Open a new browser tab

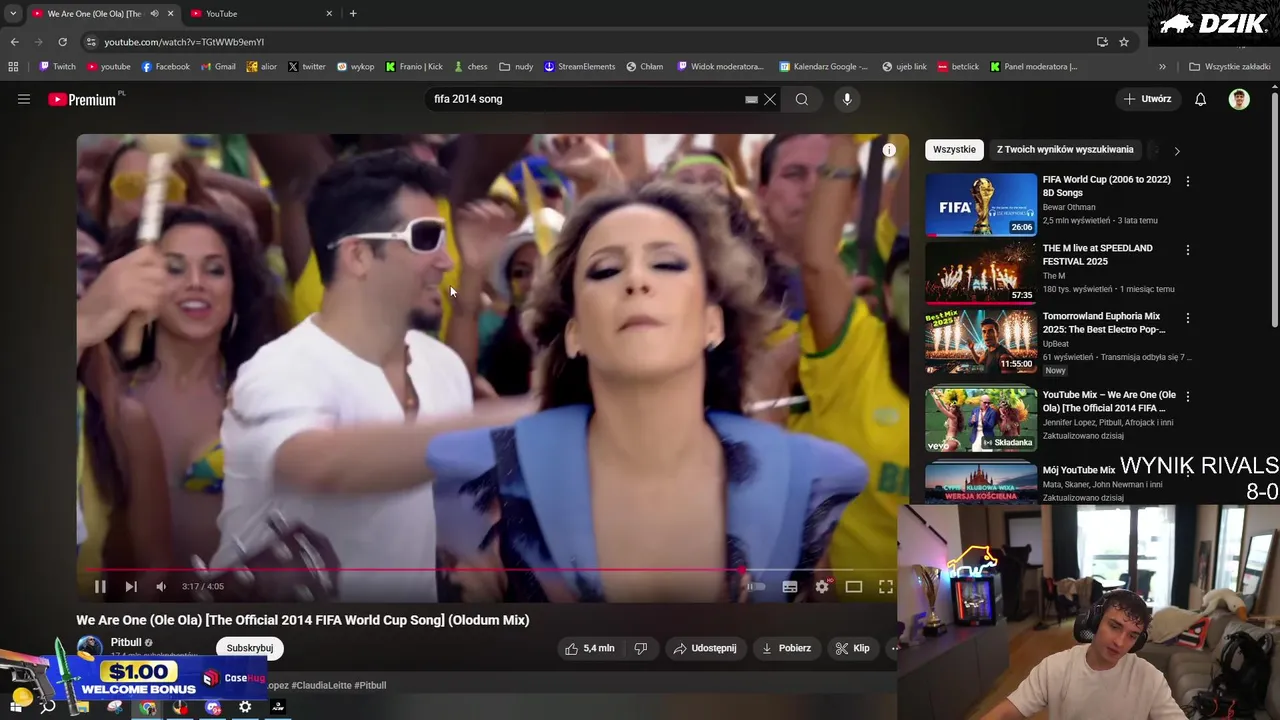[x=353, y=14]
